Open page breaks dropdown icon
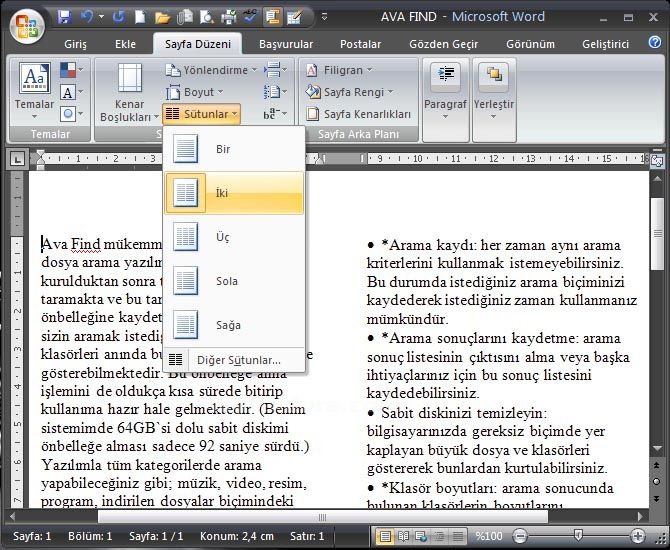This screenshot has width=670, height=550. pyautogui.click(x=275, y=70)
